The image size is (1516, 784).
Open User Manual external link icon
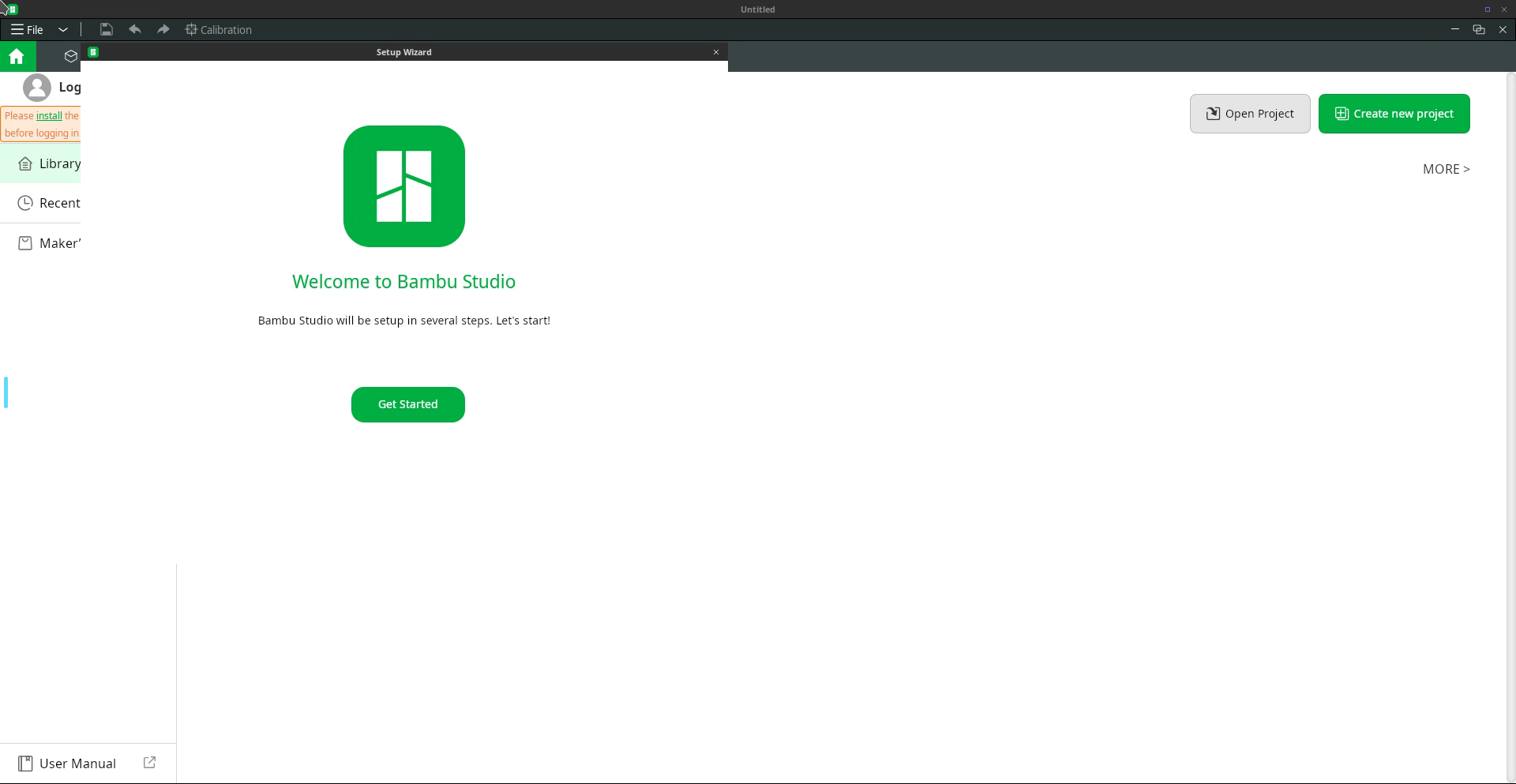(x=149, y=763)
